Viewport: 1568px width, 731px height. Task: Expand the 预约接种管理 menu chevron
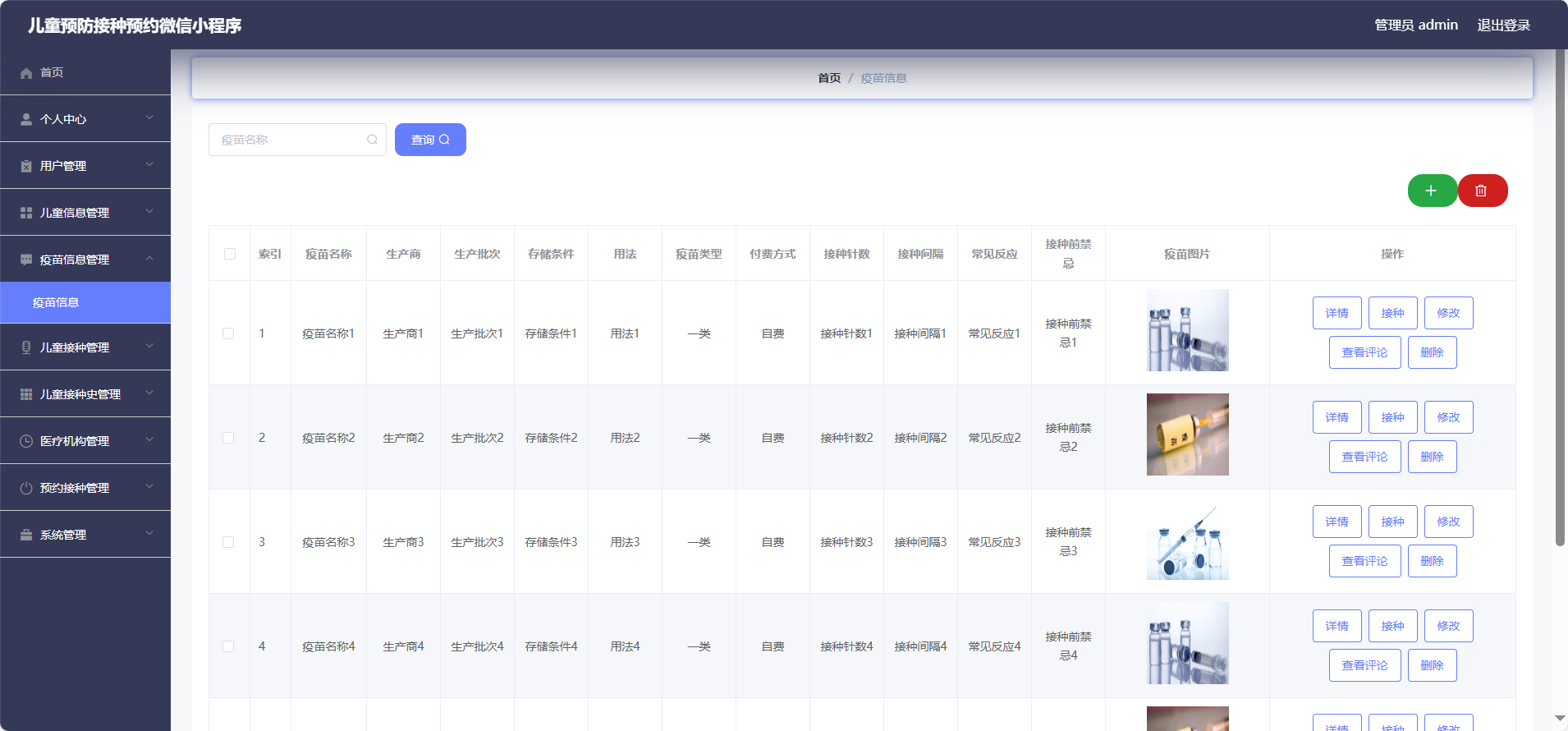tap(149, 487)
